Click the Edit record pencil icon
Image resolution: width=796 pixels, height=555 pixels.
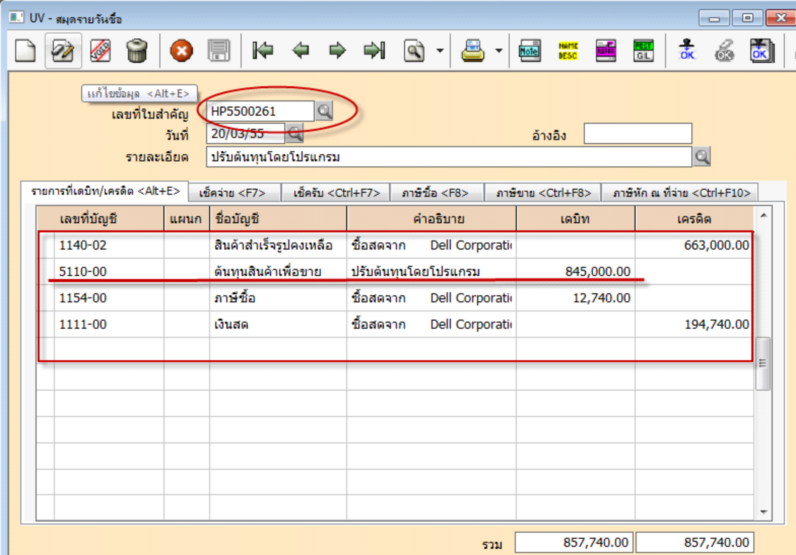(x=62, y=51)
